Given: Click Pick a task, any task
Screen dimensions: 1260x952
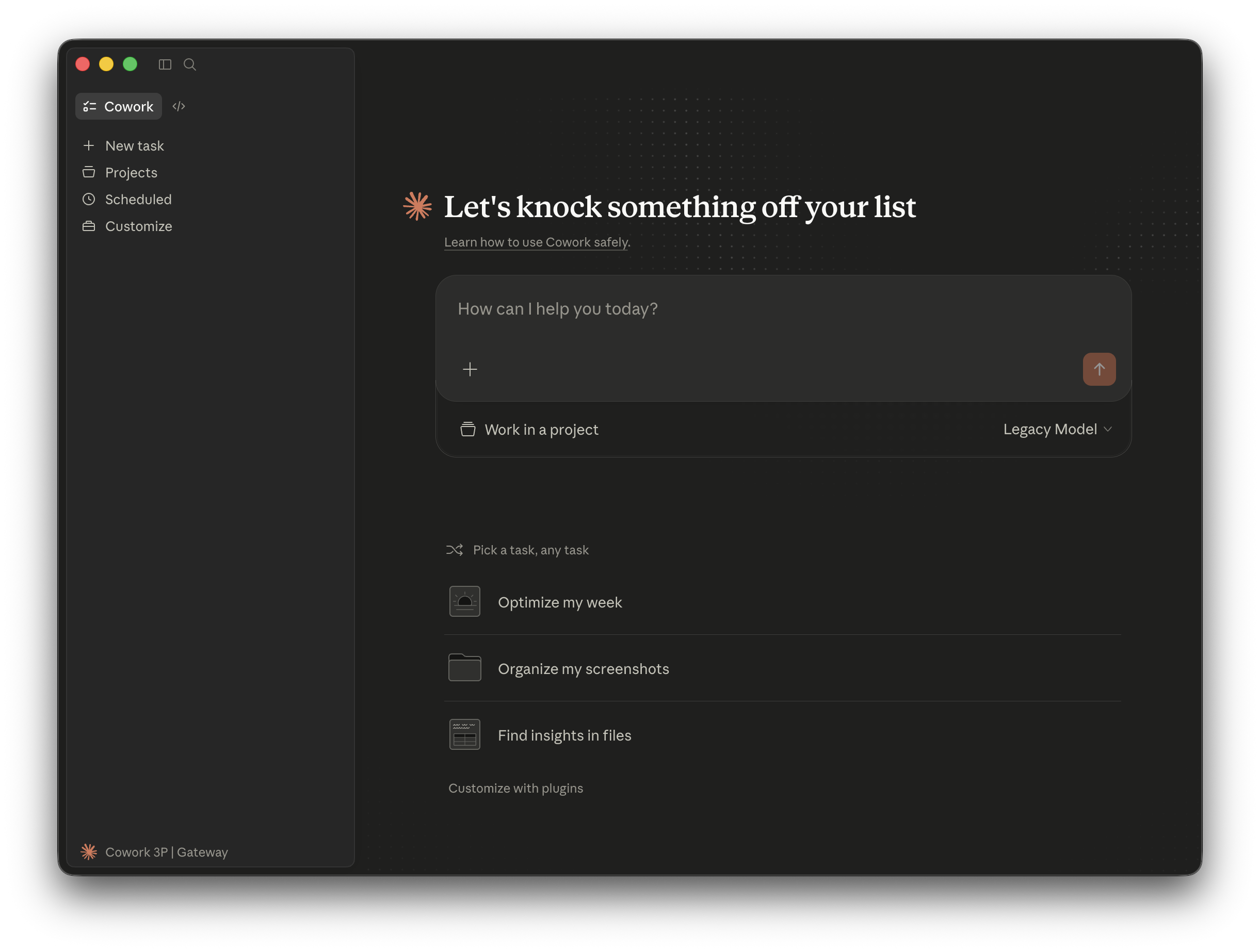Looking at the screenshot, I should (x=531, y=550).
